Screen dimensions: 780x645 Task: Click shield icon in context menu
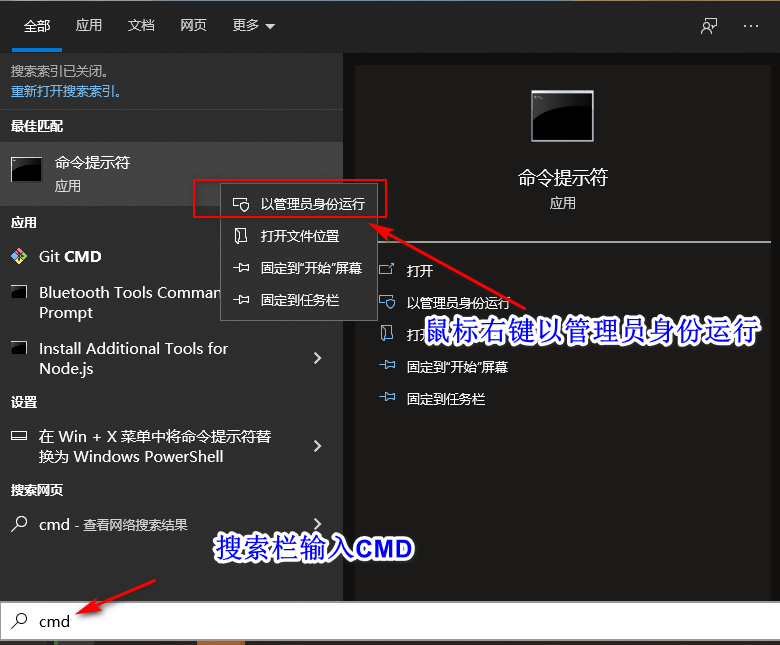tap(241, 204)
